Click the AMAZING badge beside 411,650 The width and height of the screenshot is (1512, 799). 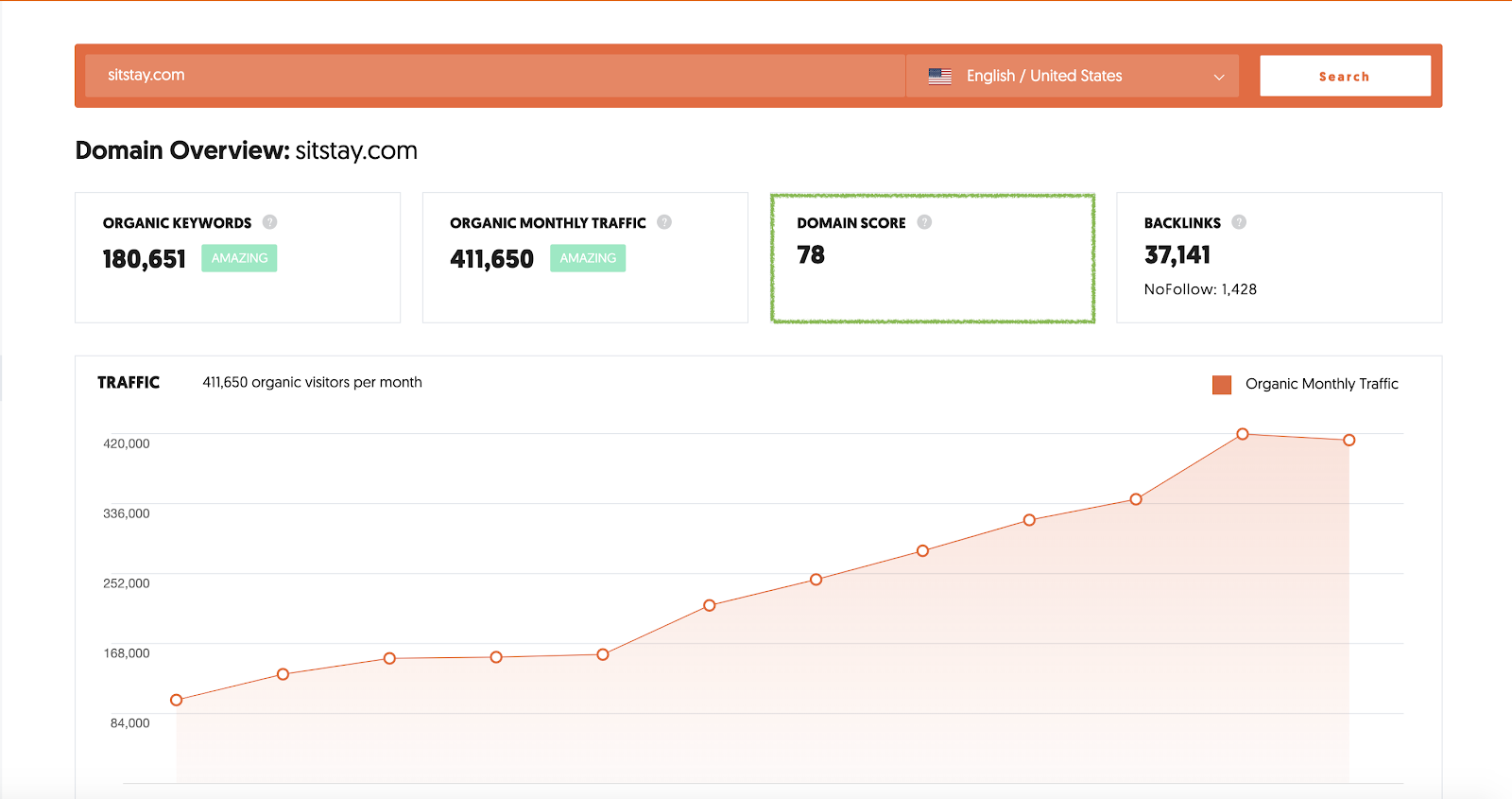click(588, 258)
